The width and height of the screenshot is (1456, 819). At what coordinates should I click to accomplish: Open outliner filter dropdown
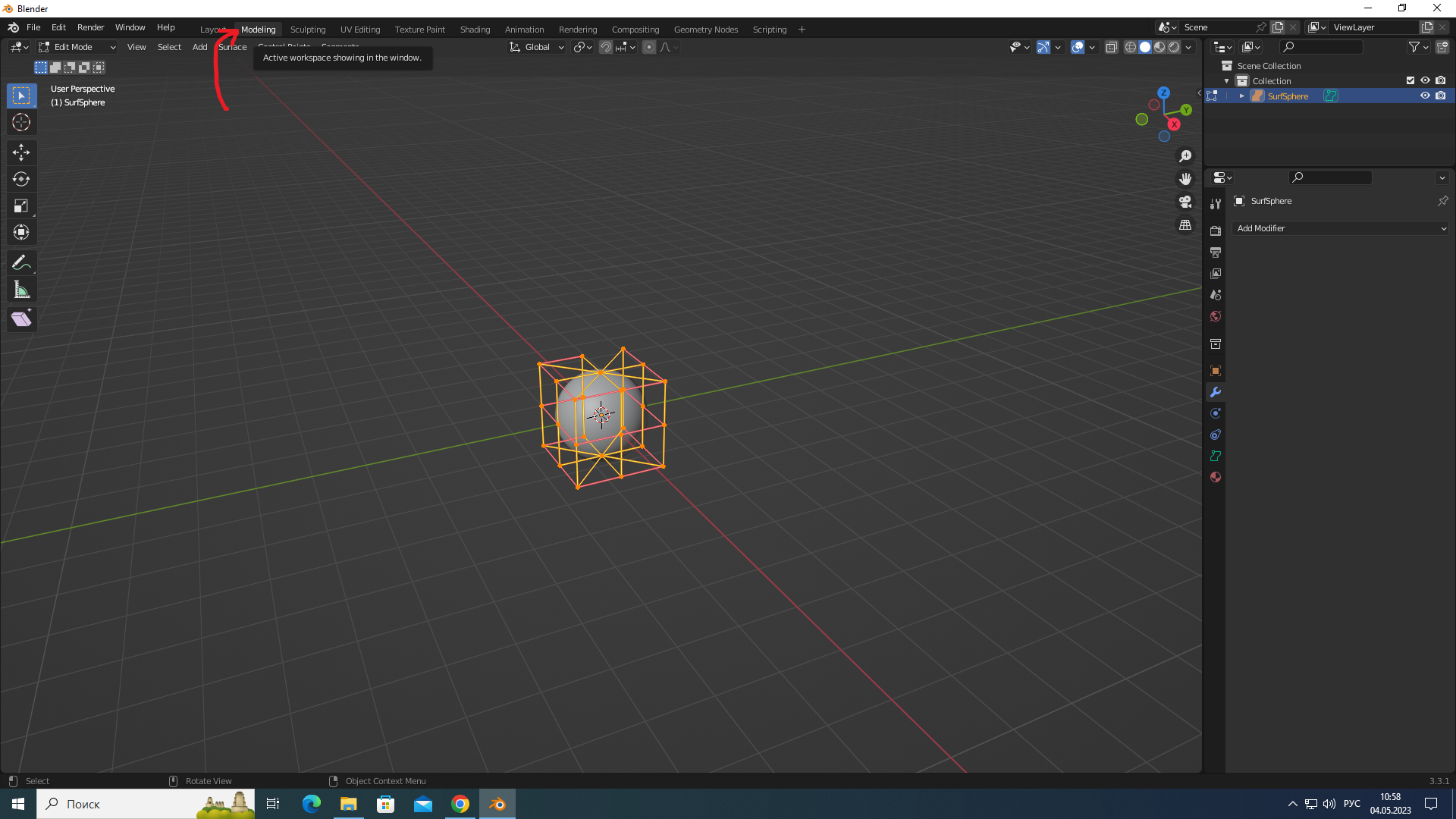[x=1419, y=47]
